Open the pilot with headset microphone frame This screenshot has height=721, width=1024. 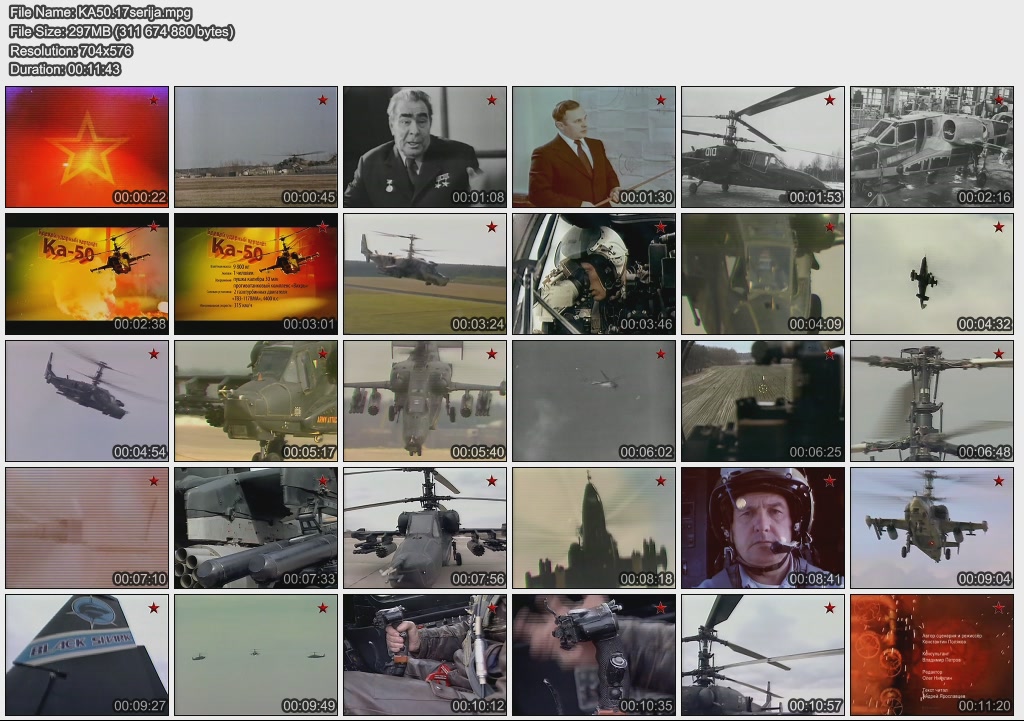(x=763, y=527)
